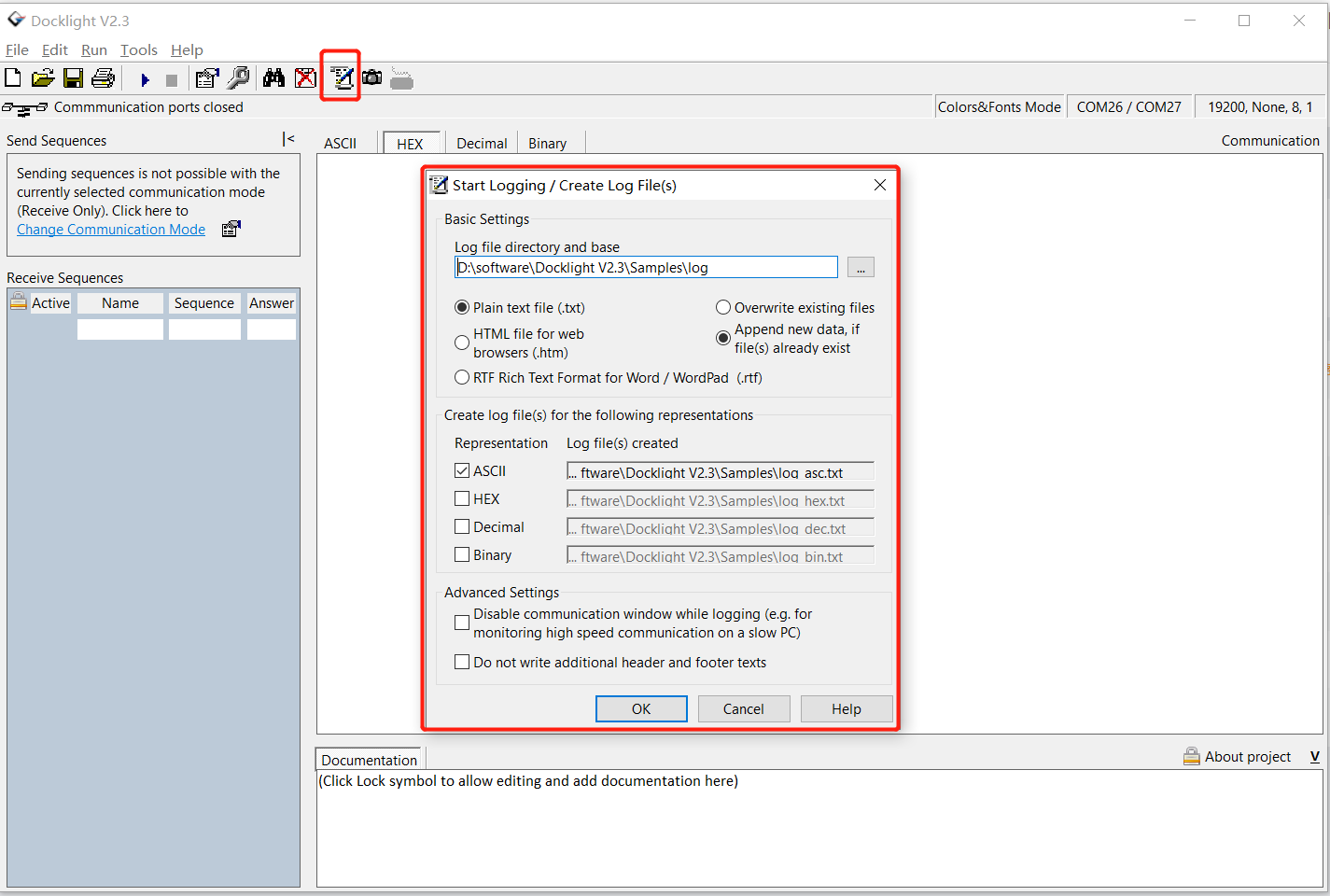
Task: Select the Documentation tab
Action: (370, 760)
